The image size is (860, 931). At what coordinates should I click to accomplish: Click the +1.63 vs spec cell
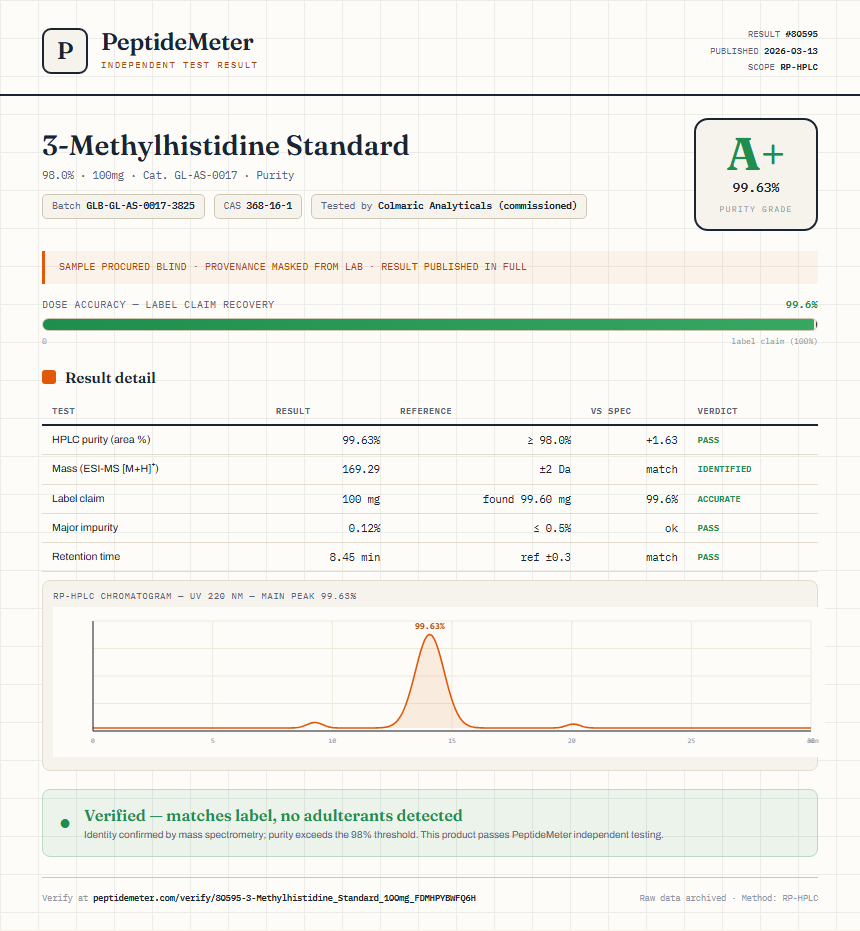(x=662, y=440)
